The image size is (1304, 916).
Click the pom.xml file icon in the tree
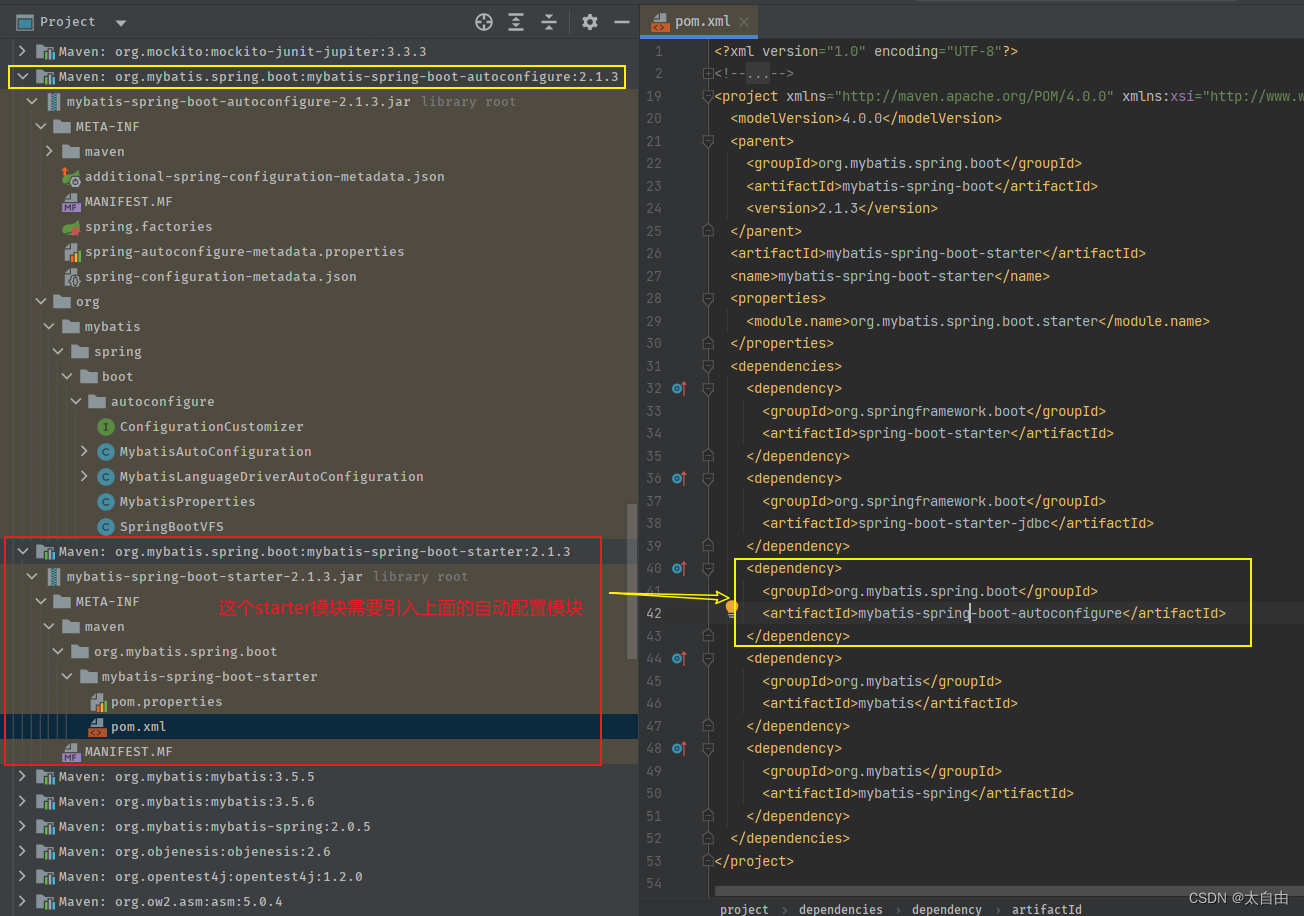pos(98,726)
